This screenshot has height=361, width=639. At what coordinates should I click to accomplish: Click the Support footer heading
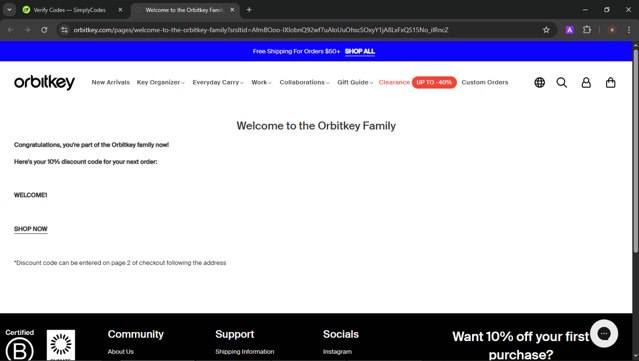[x=235, y=335]
